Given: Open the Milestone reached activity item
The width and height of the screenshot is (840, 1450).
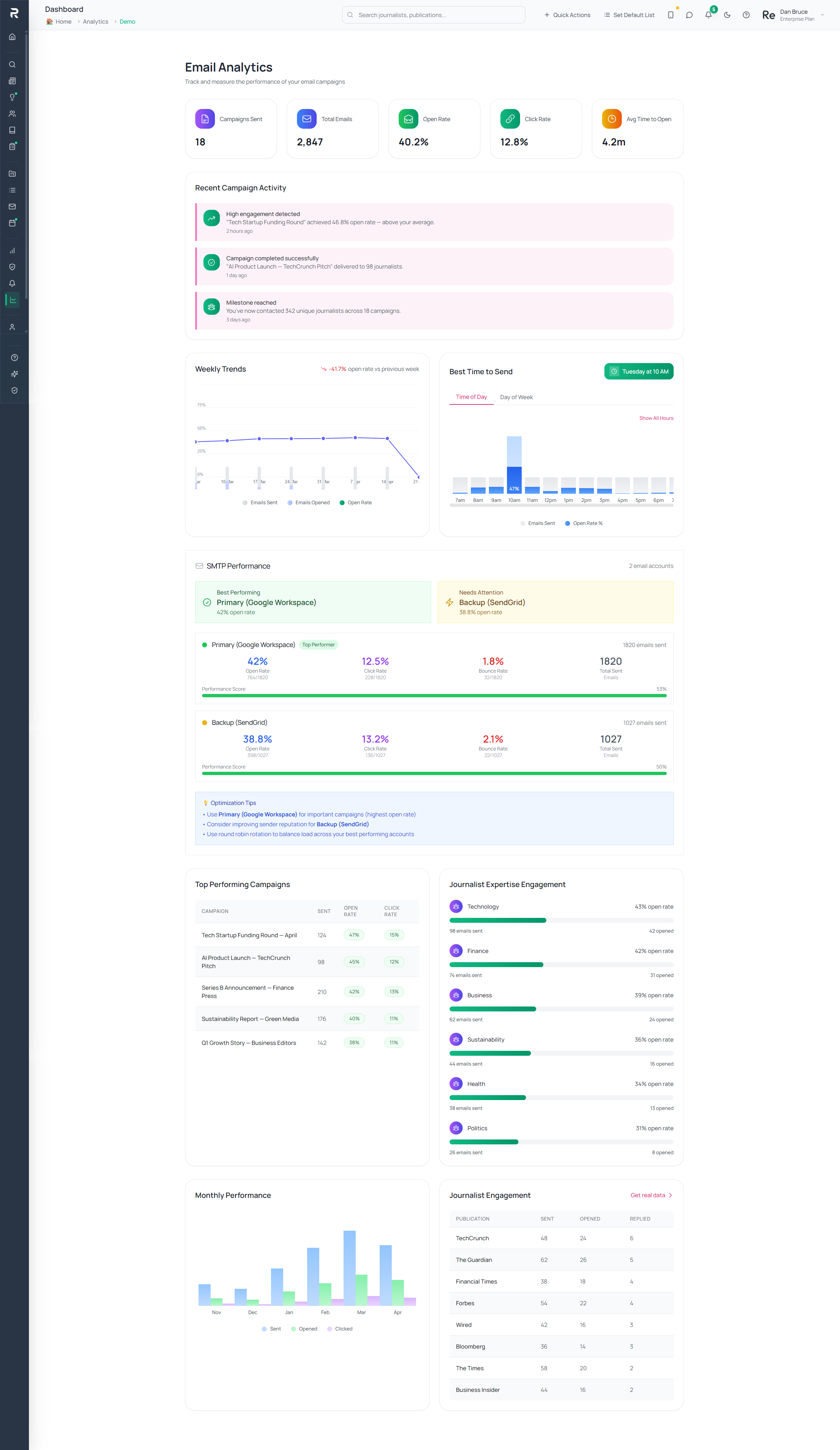Looking at the screenshot, I should click(434, 311).
